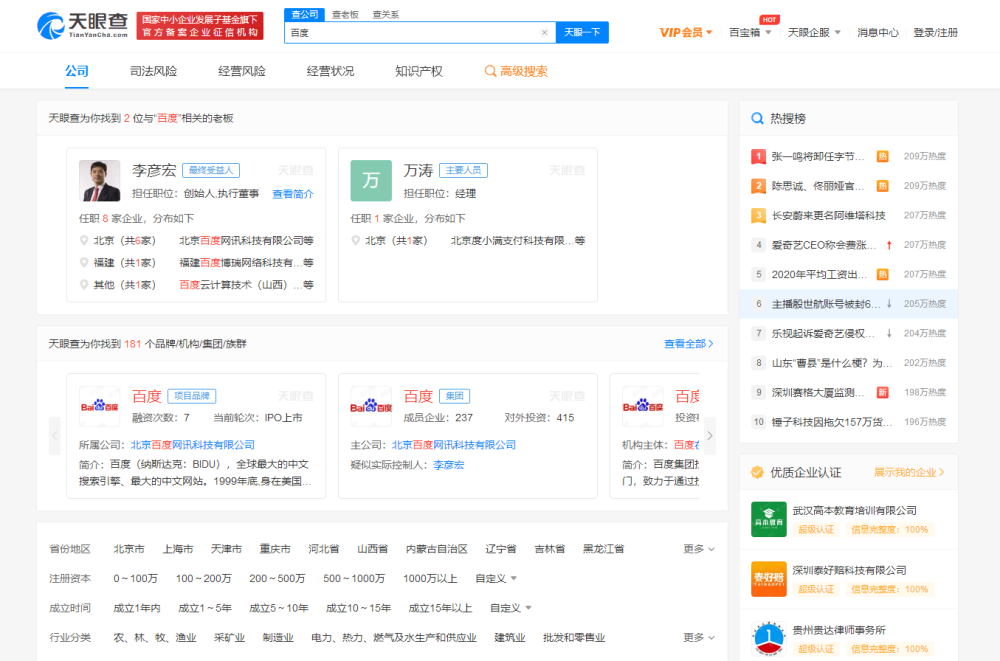Open 李彦宏's profile photo
Image resolution: width=1000 pixels, height=661 pixels.
pyautogui.click(x=100, y=181)
